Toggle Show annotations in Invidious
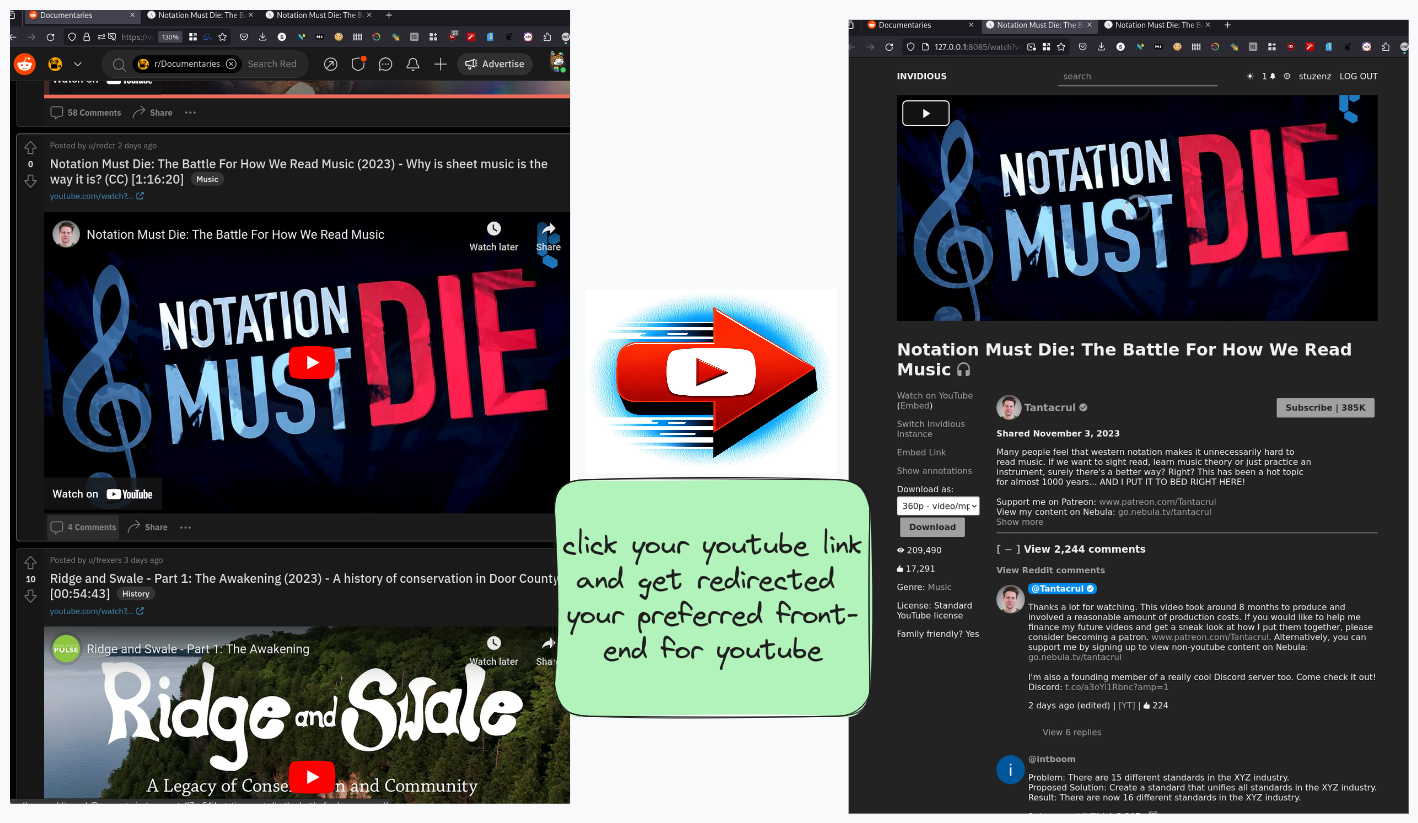Screen dimensions: 1418x823 point(934,471)
